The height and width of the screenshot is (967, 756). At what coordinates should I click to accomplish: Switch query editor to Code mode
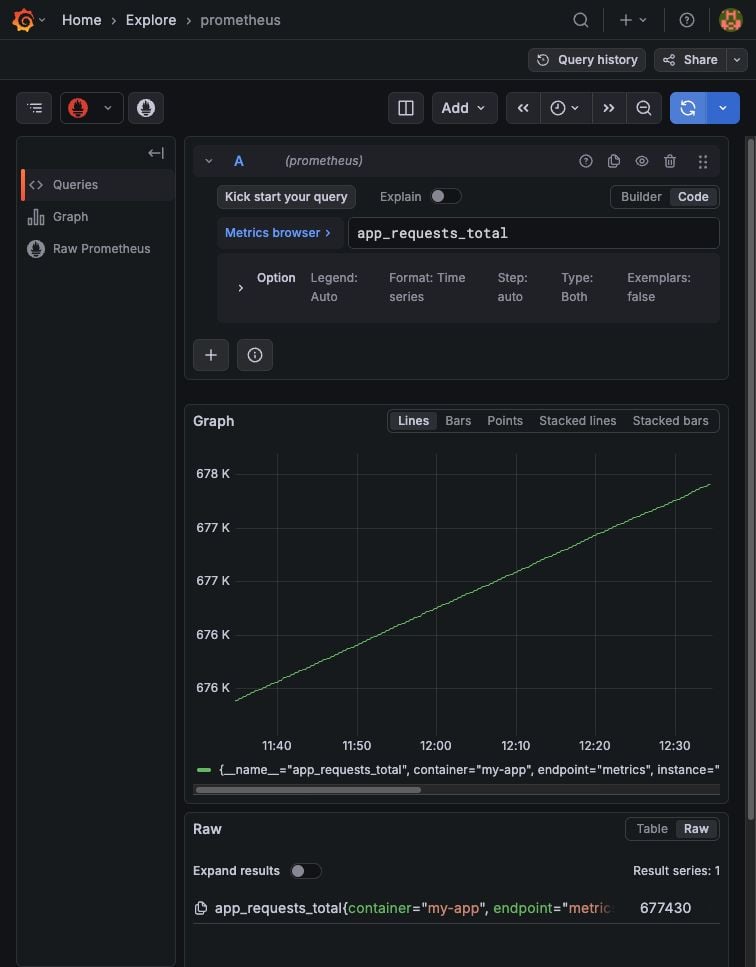tap(693, 197)
